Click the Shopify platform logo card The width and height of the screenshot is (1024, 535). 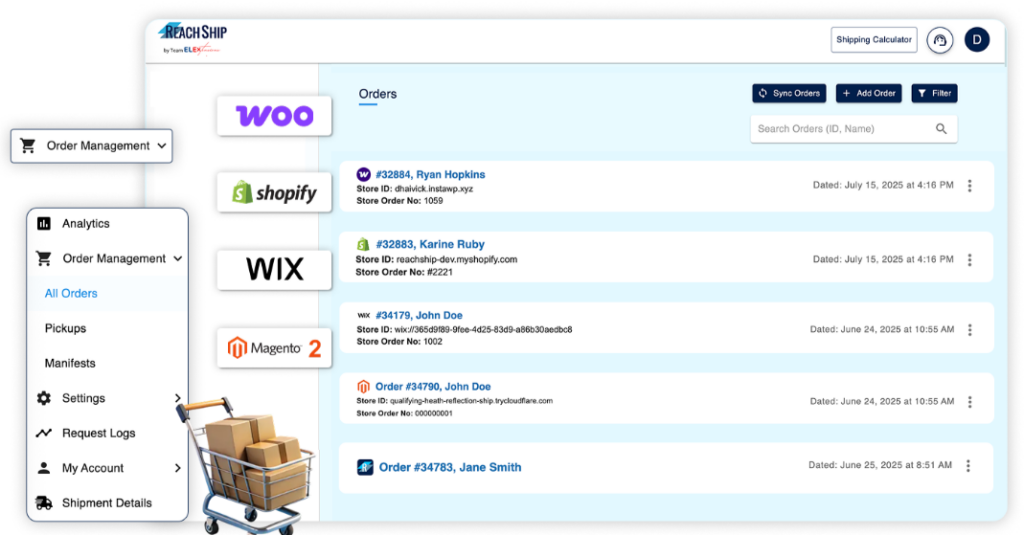coord(274,192)
